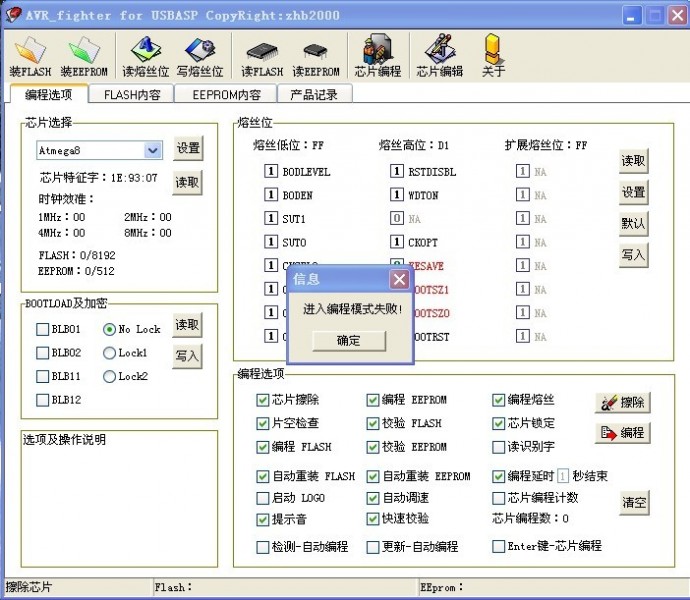Screen dimensions: 690x600
Task: Click the 选项及操作说明 description text area
Action: pos(119,498)
